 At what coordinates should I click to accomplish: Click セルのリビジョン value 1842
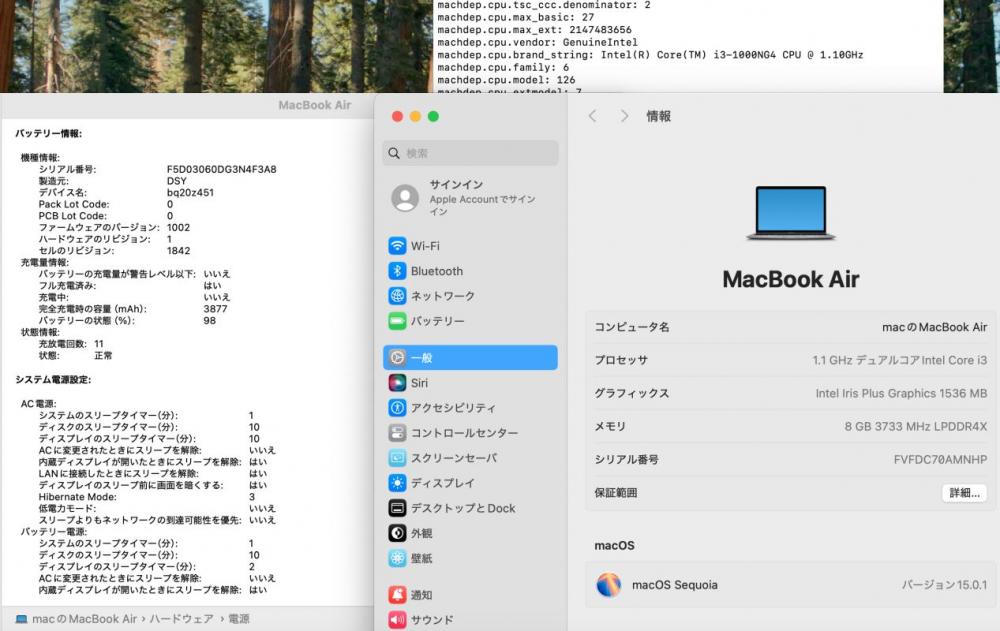tap(178, 250)
